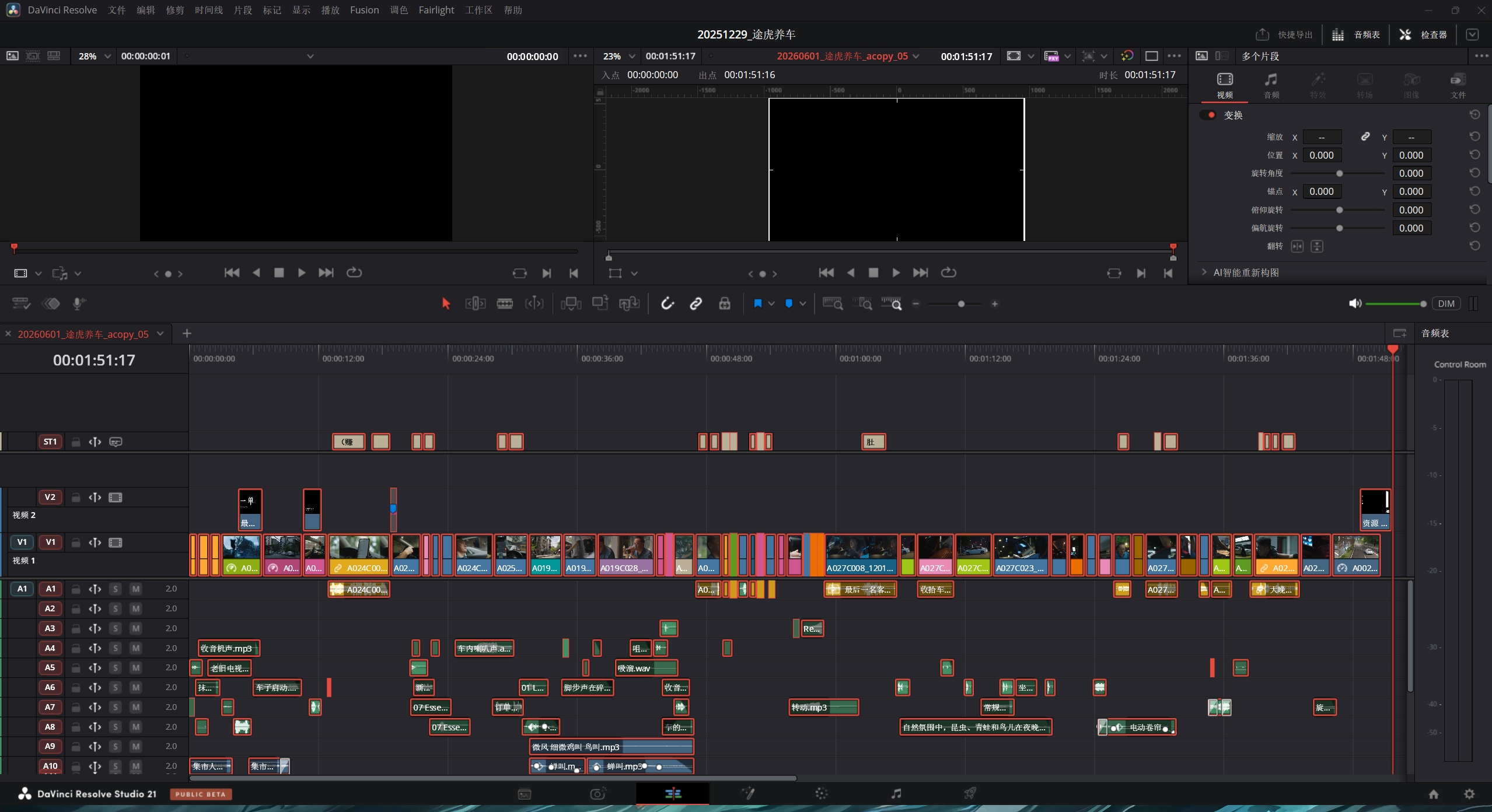
Task: Click the full extent zoom icon
Action: 833,303
